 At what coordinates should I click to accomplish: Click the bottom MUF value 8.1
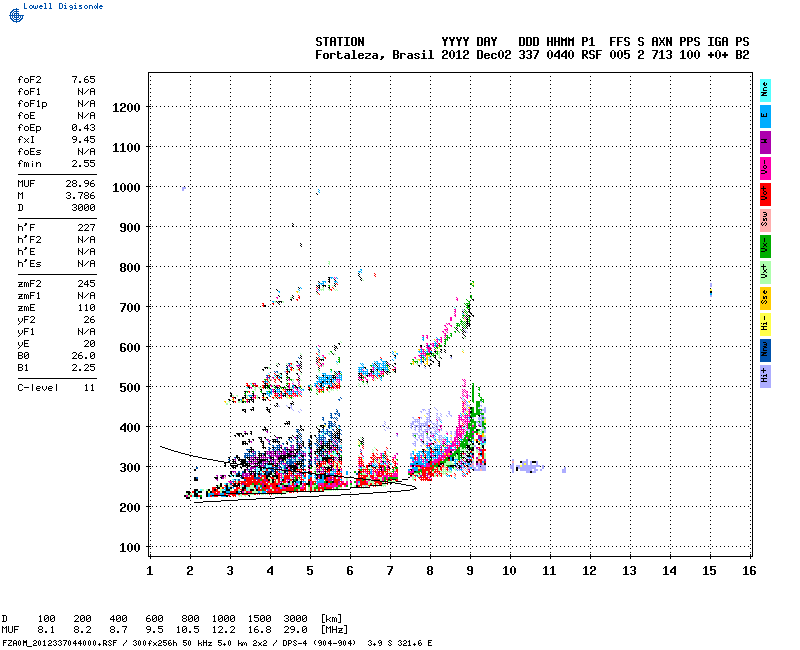46,630
